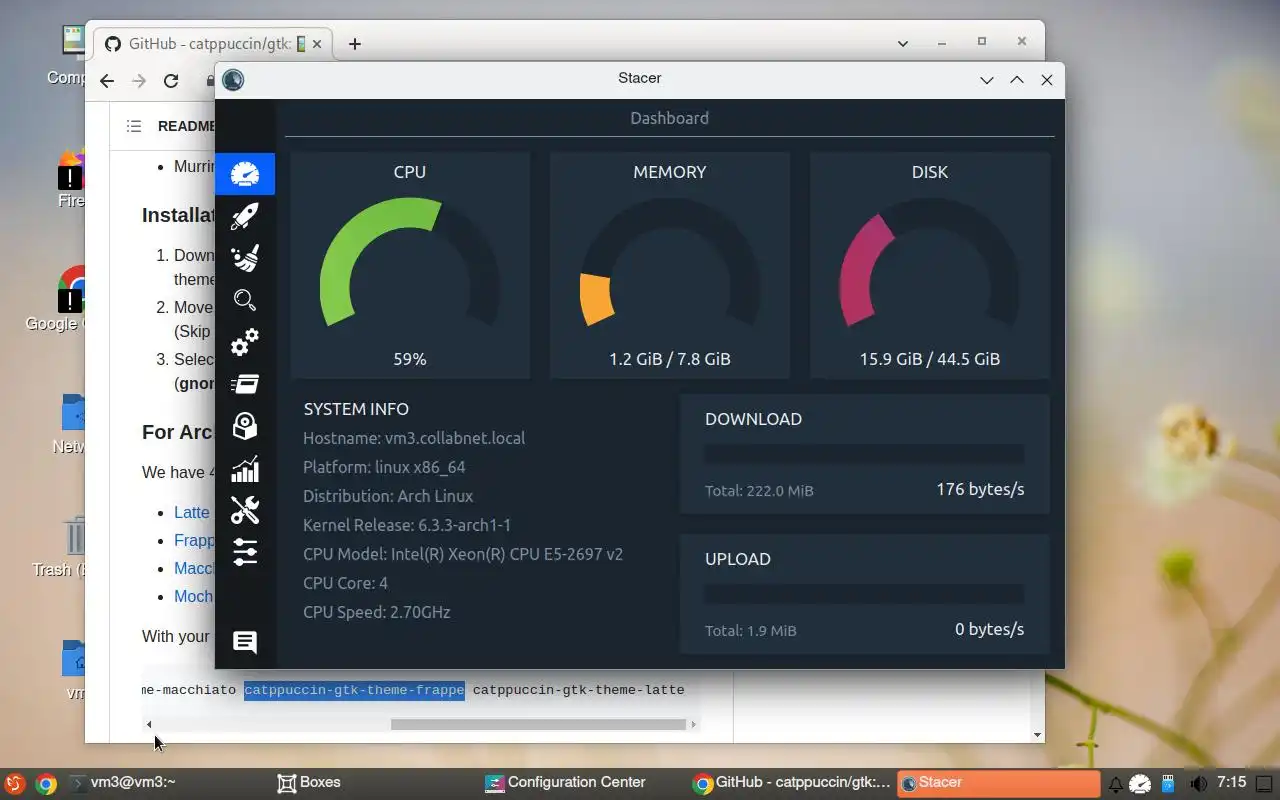Click the download speed progress bar
The image size is (1280, 800).
click(x=864, y=454)
